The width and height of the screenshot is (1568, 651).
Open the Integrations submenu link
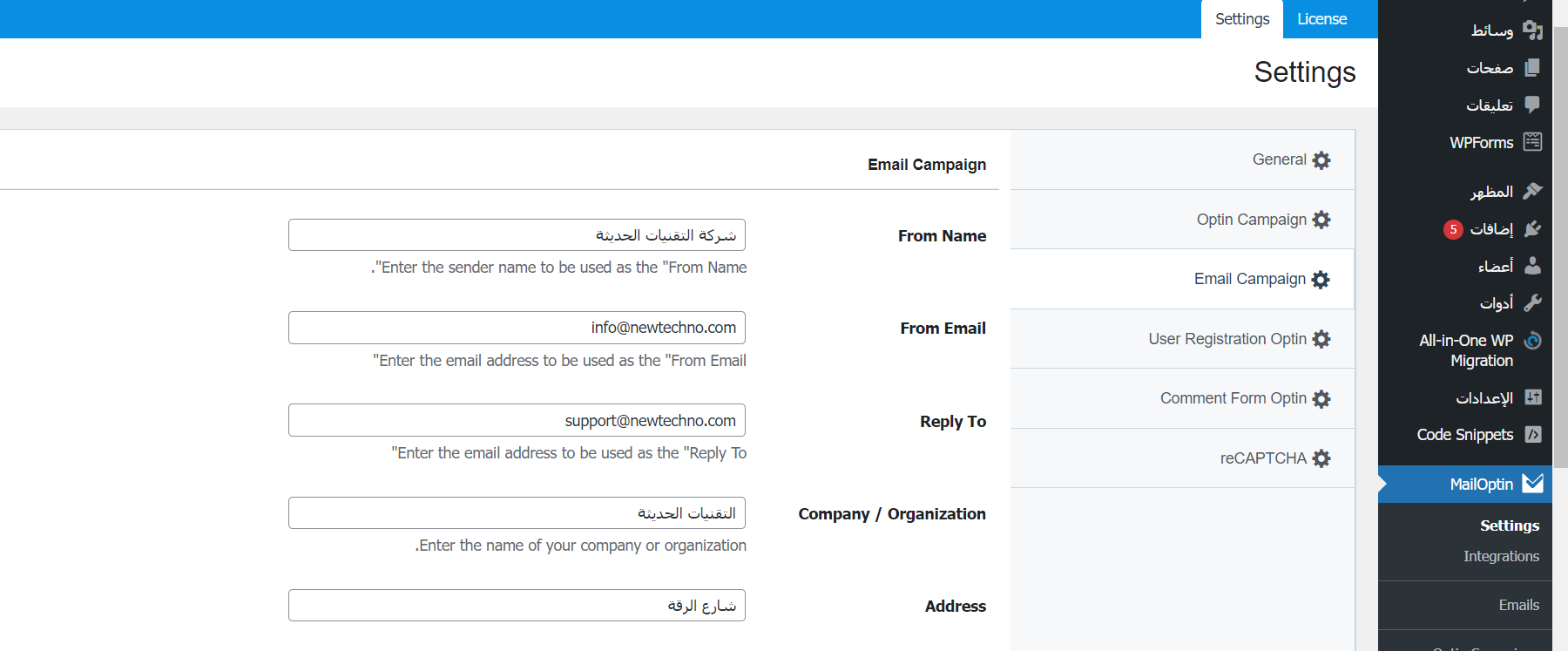[x=1501, y=556]
